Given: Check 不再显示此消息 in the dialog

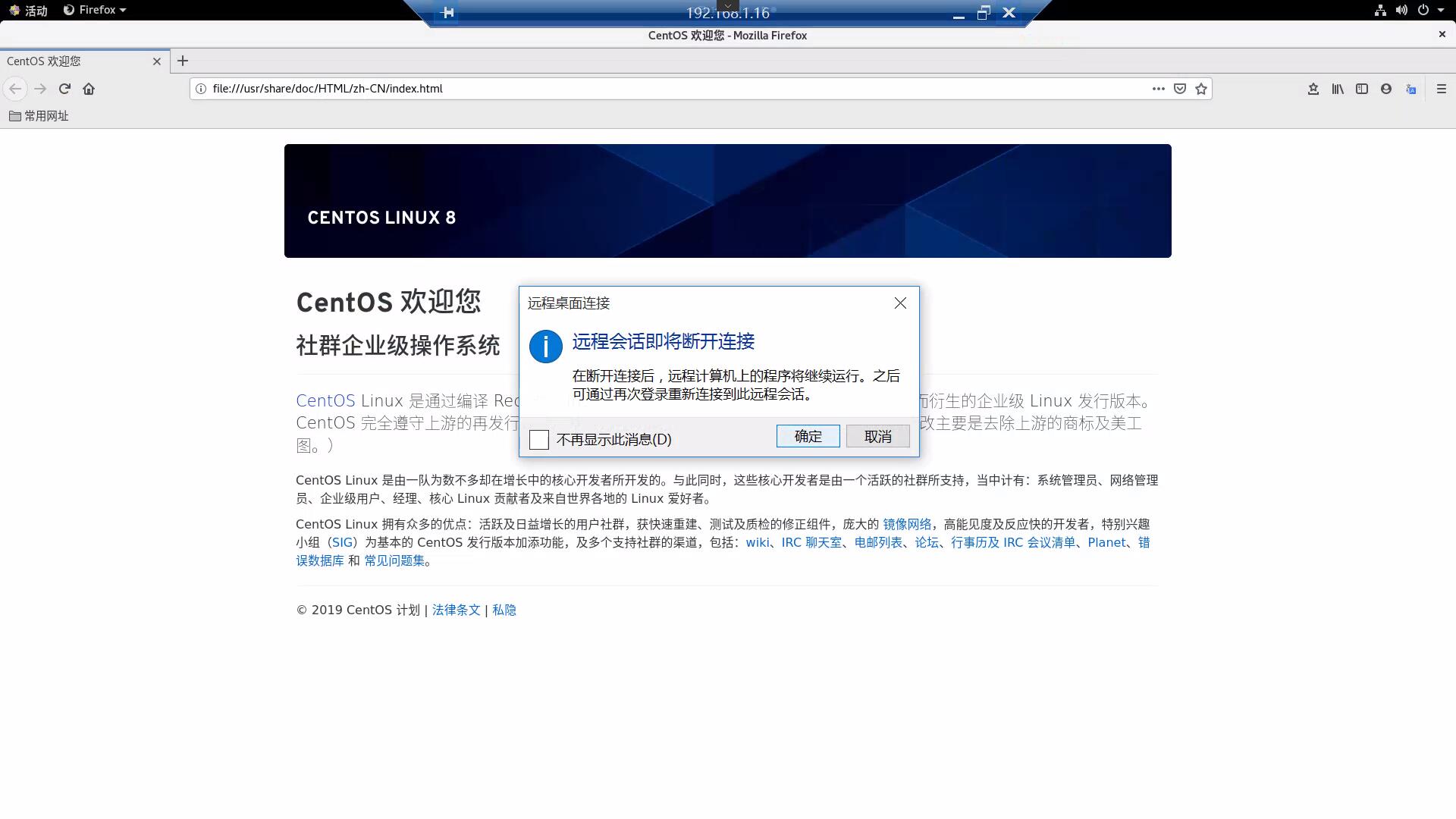Looking at the screenshot, I should pos(539,439).
